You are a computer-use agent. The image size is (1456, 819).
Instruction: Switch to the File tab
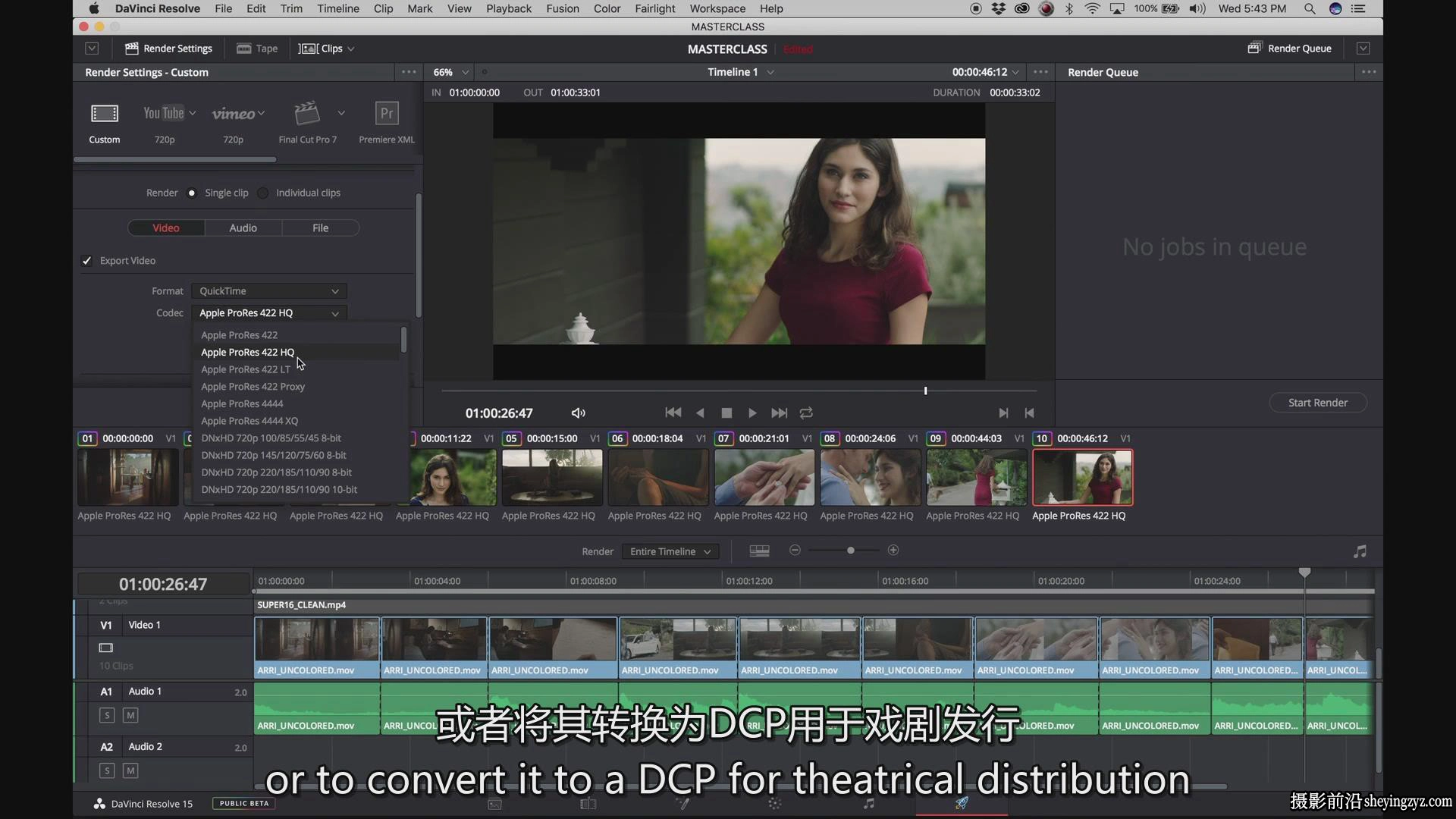coord(321,228)
